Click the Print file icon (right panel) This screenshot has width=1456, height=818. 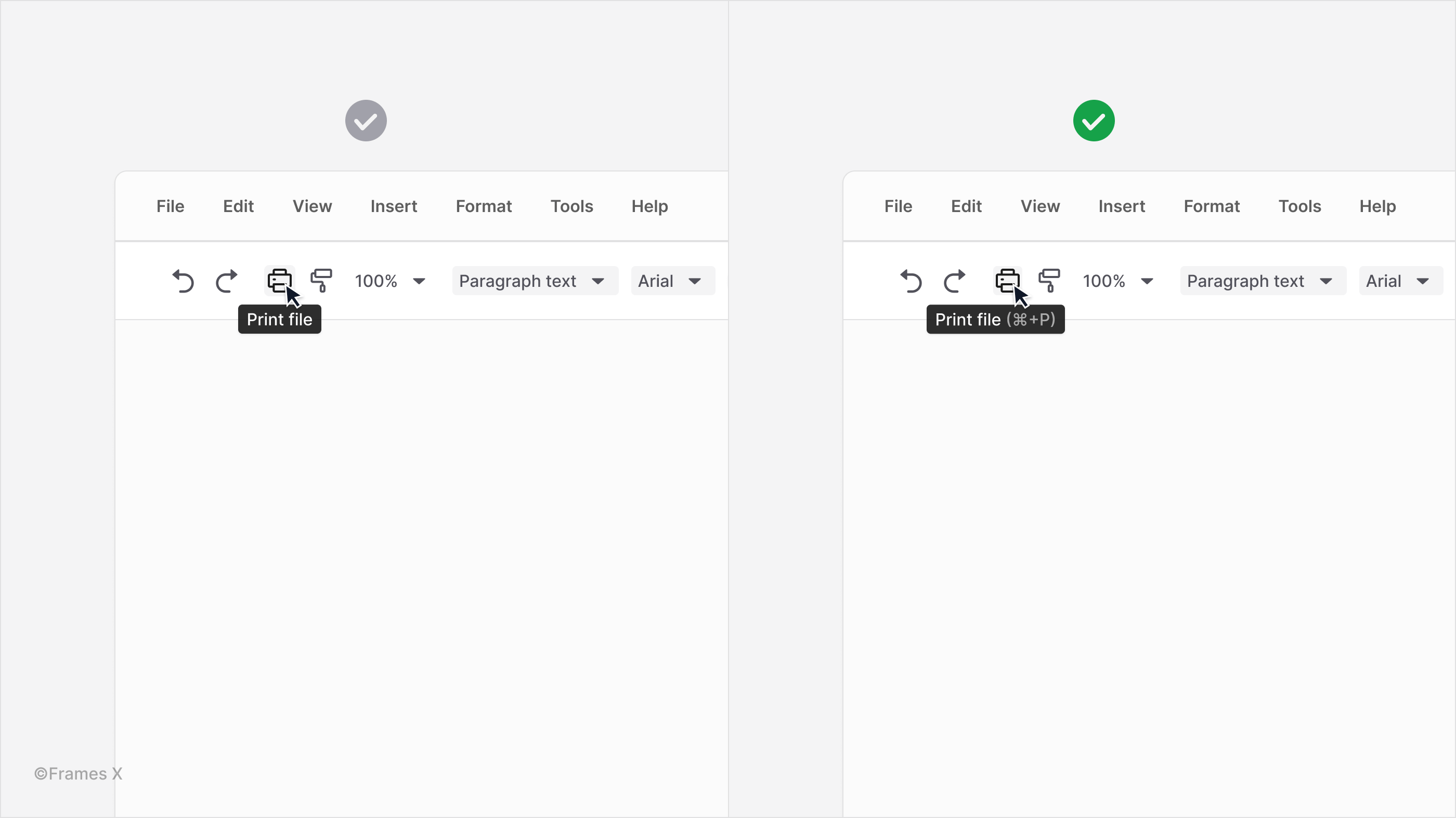coord(1007,280)
